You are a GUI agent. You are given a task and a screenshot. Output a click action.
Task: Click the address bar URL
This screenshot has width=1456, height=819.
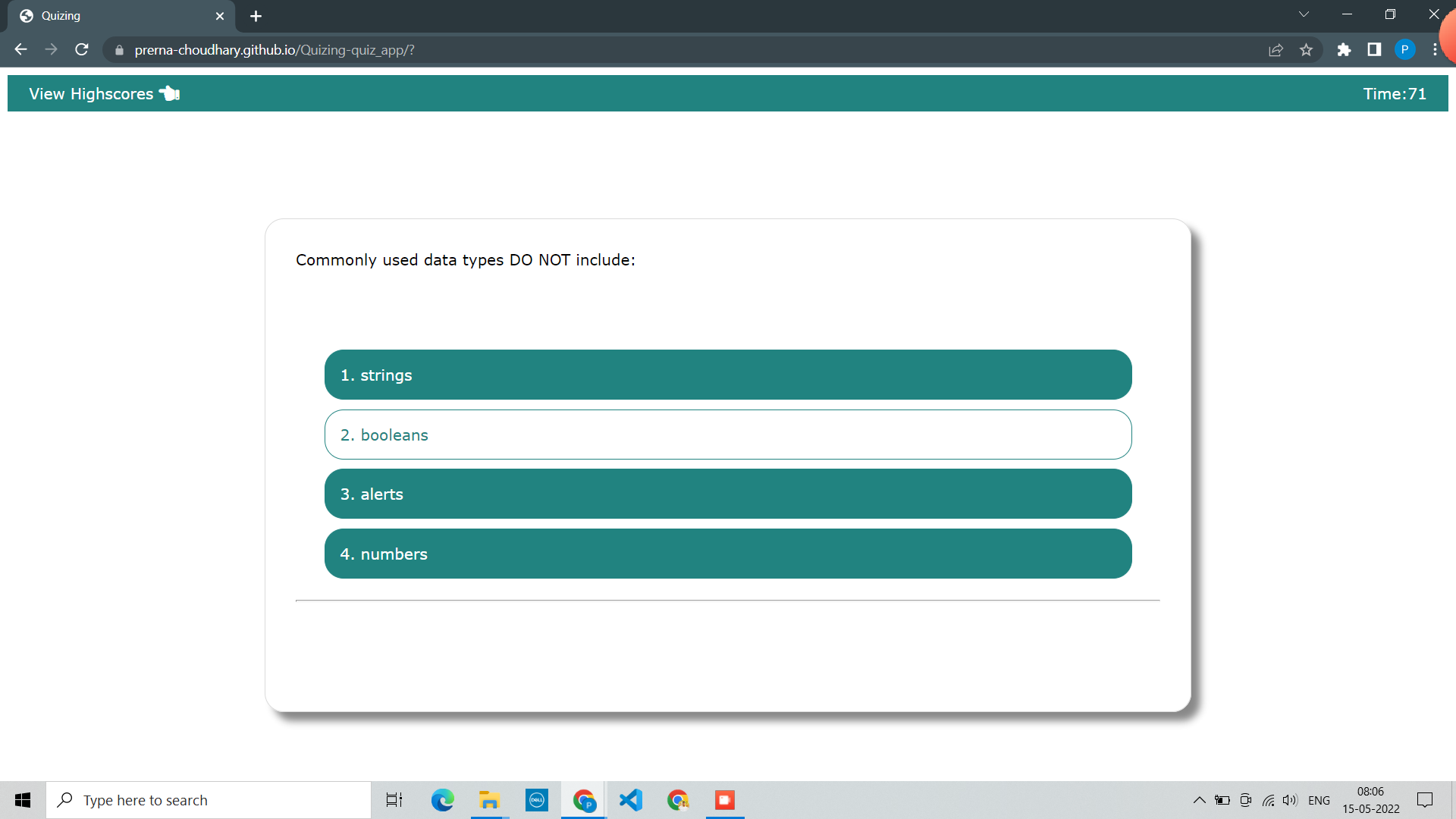pos(275,50)
